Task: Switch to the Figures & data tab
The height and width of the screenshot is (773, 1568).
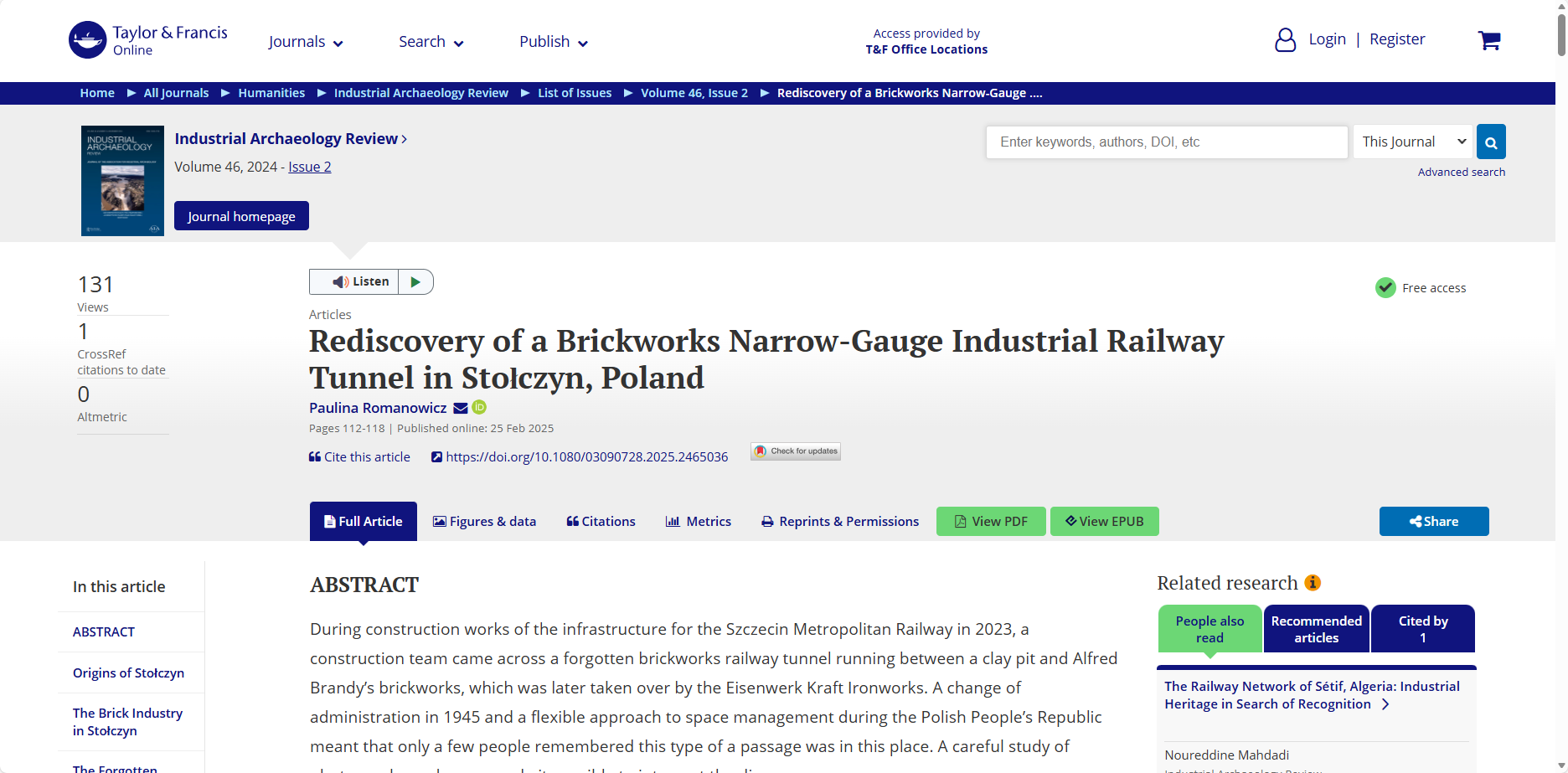Action: coord(484,522)
